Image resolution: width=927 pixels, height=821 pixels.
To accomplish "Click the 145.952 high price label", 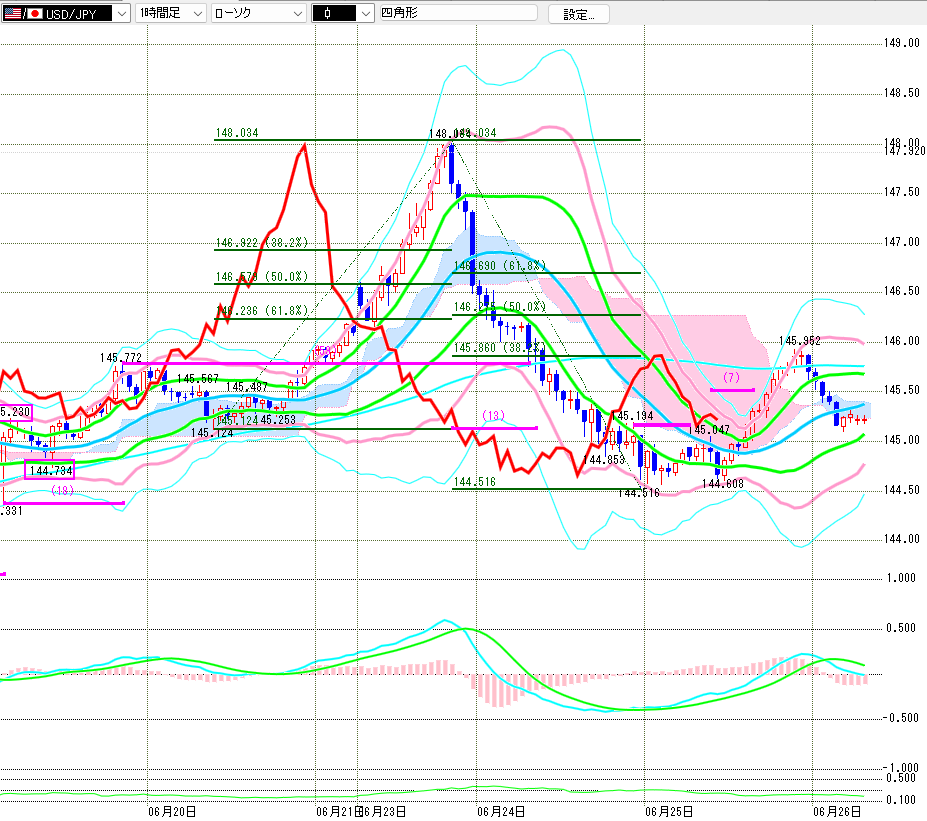I will 800,341.
